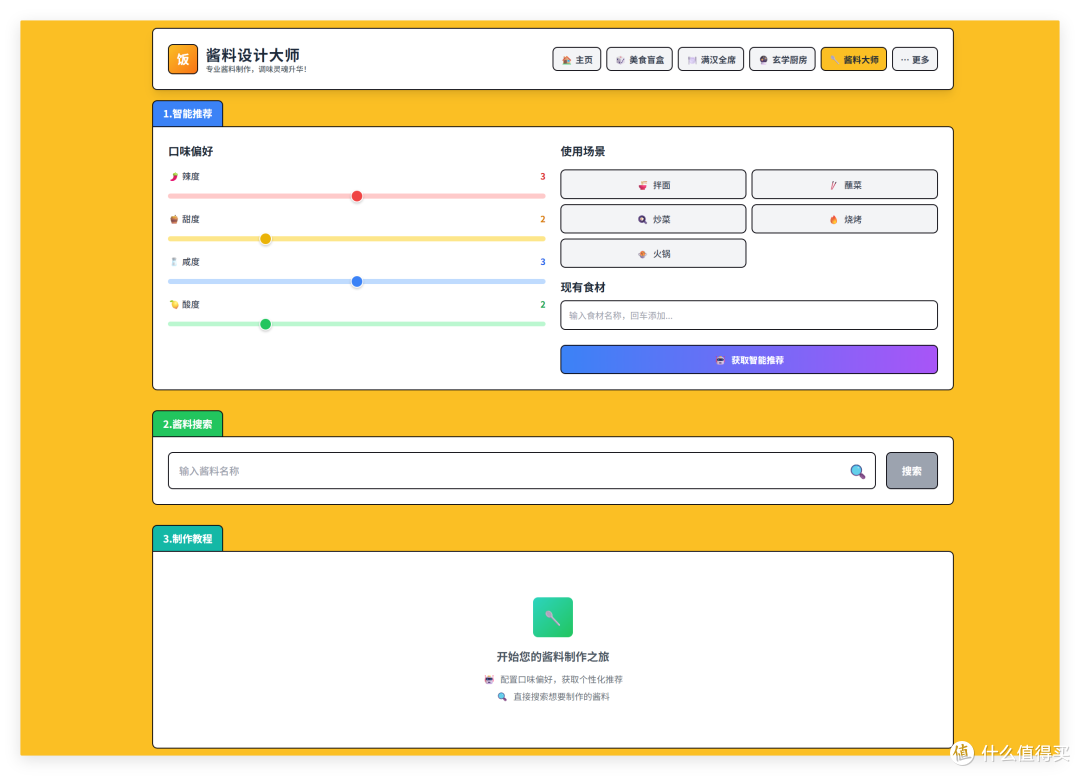1080x776 pixels.
Task: Click the gray 搜索 button
Action: tap(911, 471)
